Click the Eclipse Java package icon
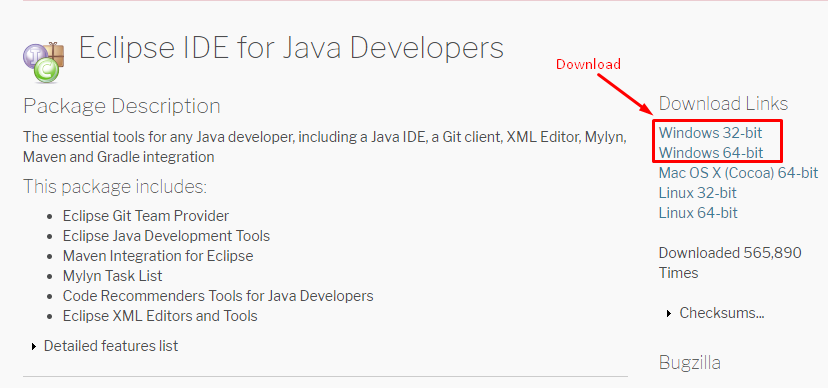This screenshot has height=388, width=828. click(x=43, y=62)
